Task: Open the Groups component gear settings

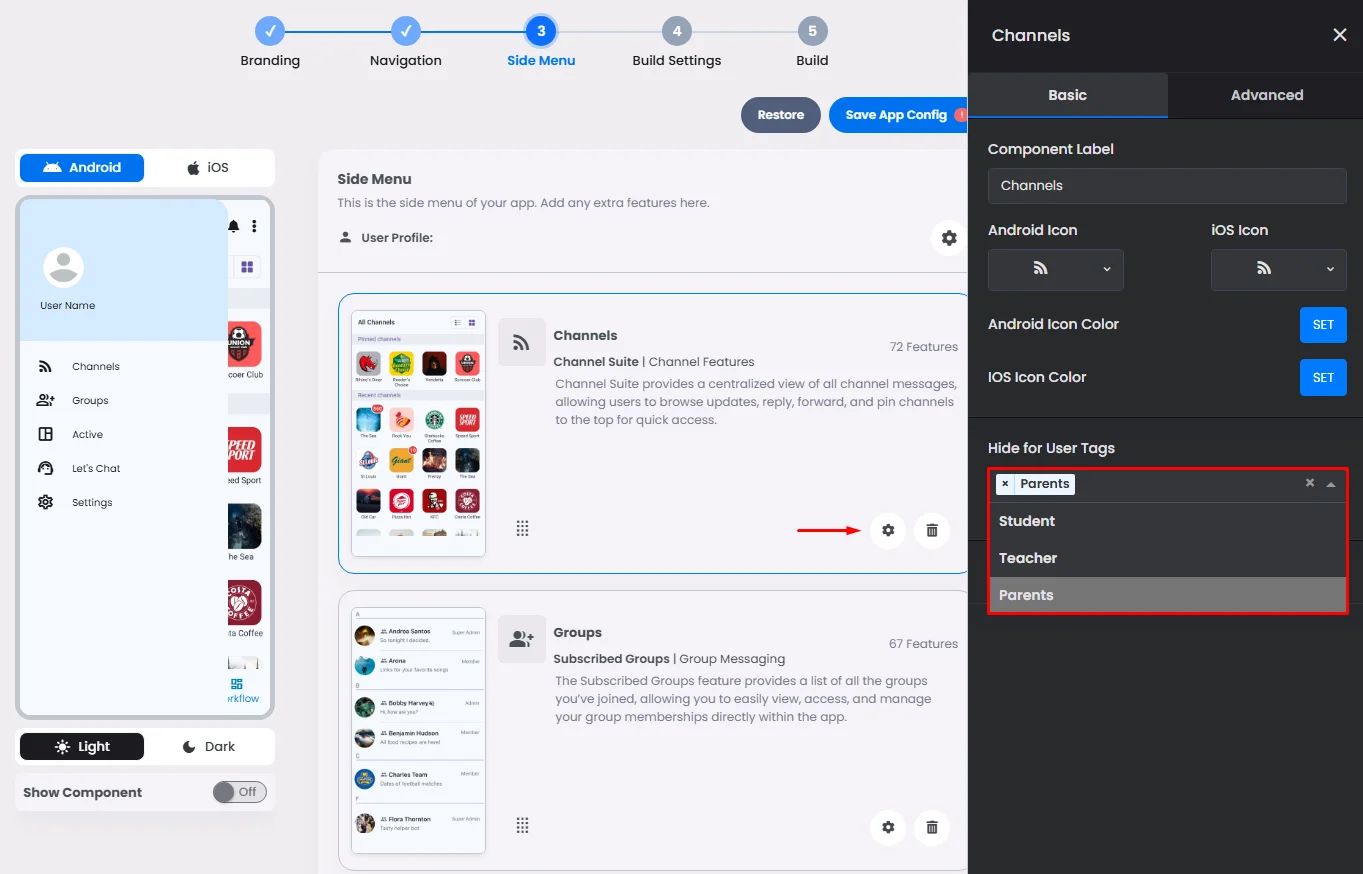Action: point(888,827)
